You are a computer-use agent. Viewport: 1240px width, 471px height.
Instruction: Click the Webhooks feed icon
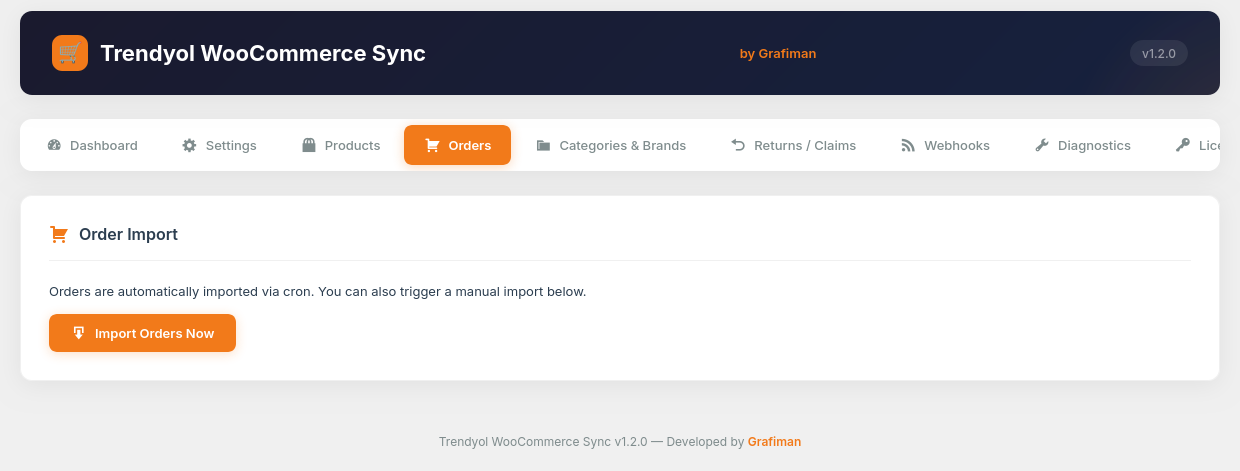pyautogui.click(x=908, y=145)
